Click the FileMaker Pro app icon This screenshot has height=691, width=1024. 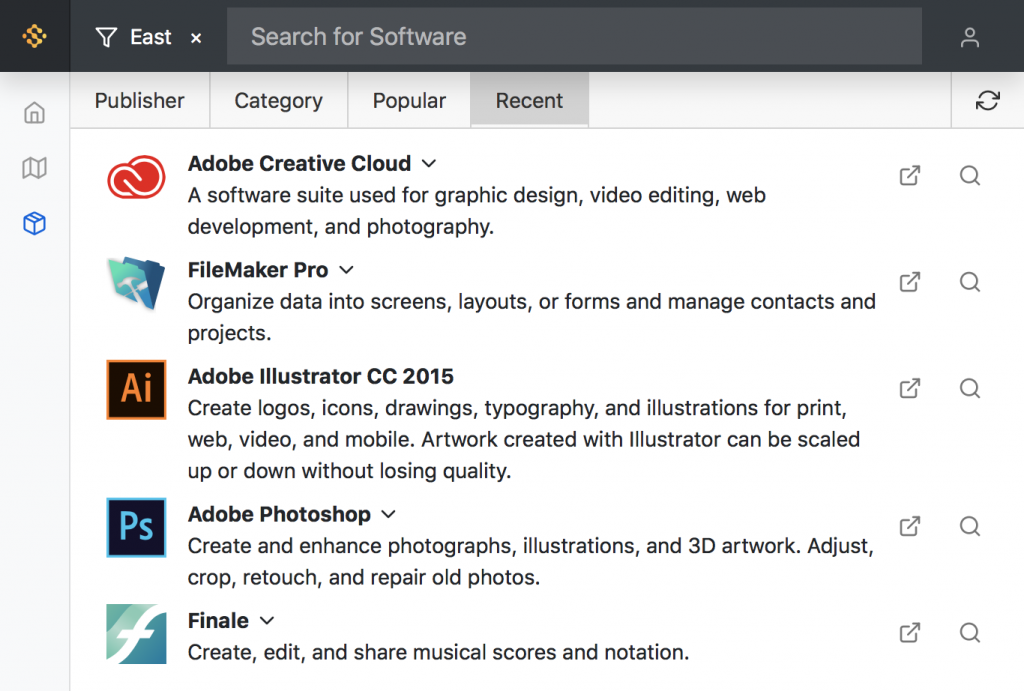[136, 283]
